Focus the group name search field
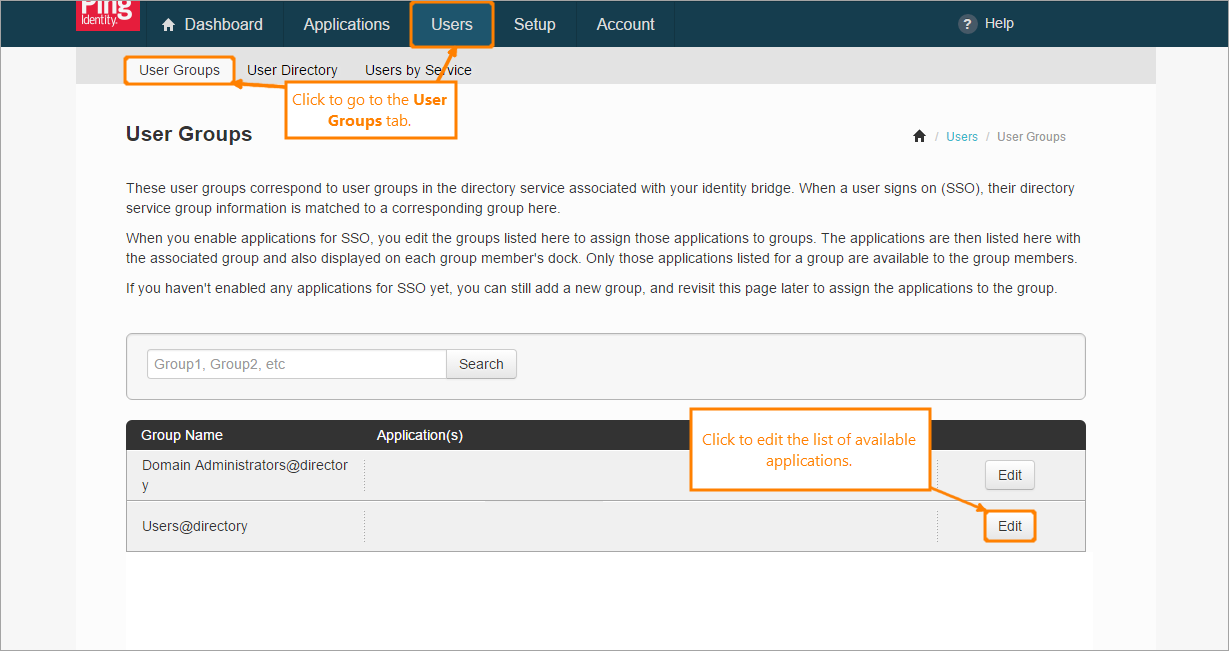This screenshot has height=651, width=1229. [x=296, y=364]
